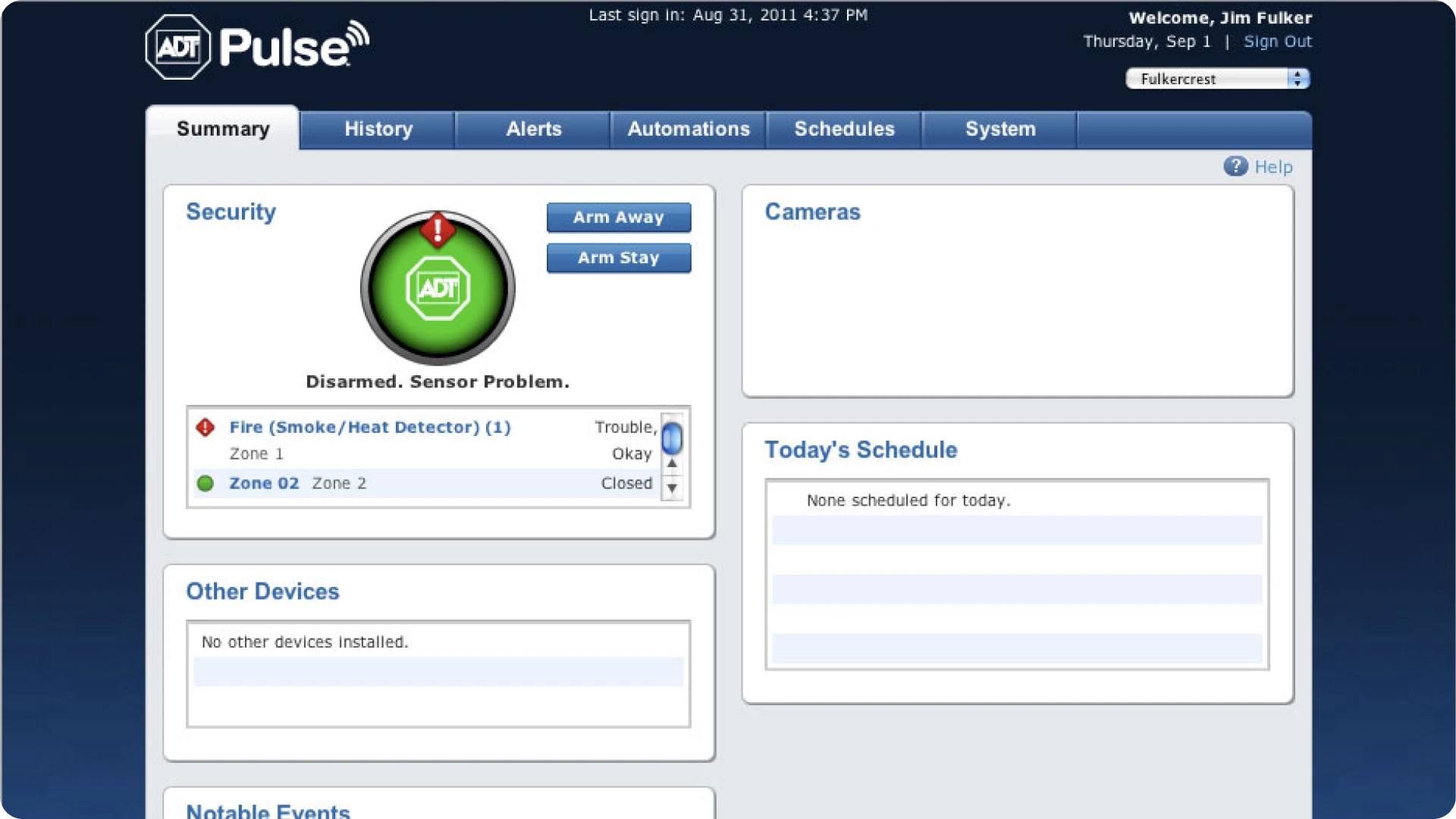This screenshot has height=819, width=1456.
Task: Click the 'No other devices installed.' text
Action: (x=305, y=642)
